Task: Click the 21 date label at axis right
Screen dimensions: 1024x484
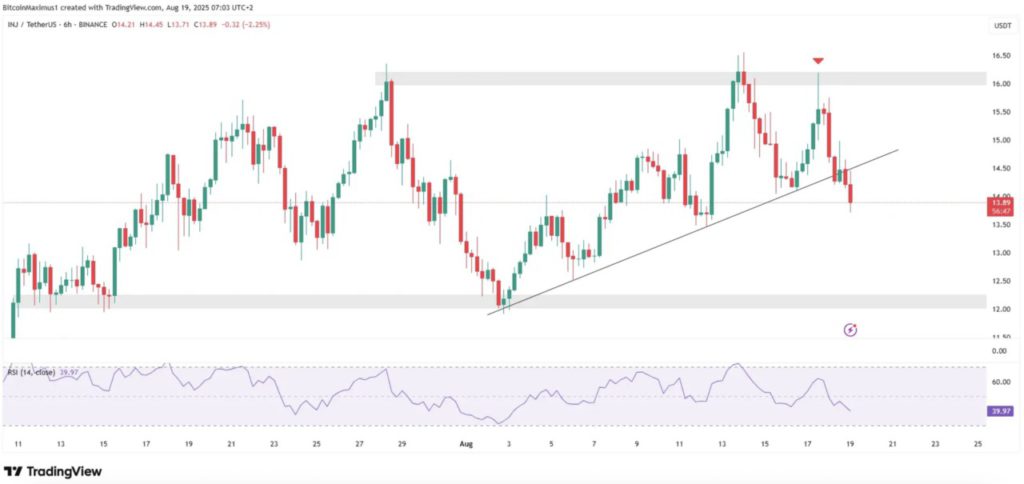Action: [x=892, y=441]
